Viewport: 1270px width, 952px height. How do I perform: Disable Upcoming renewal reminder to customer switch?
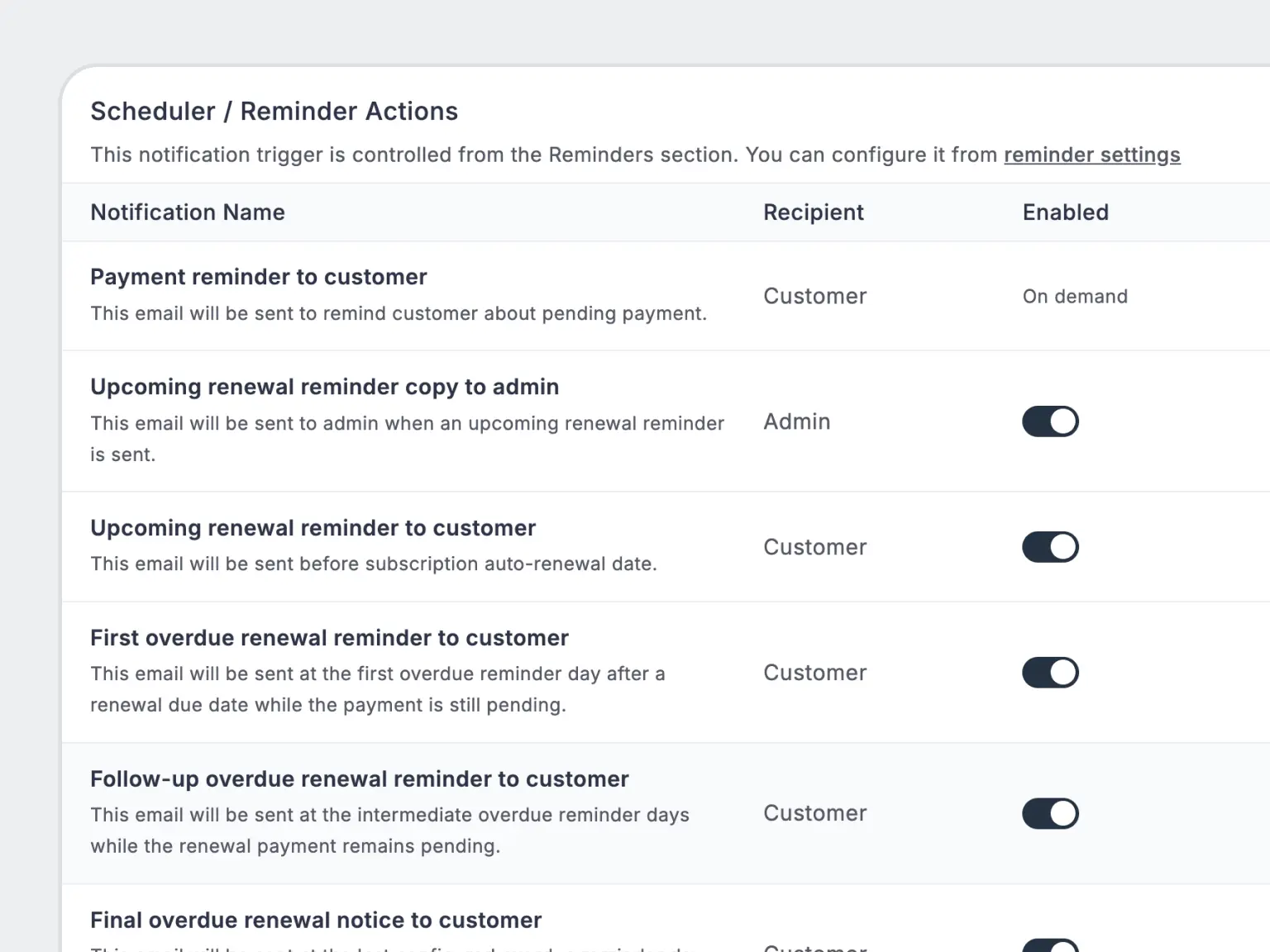coord(1050,547)
